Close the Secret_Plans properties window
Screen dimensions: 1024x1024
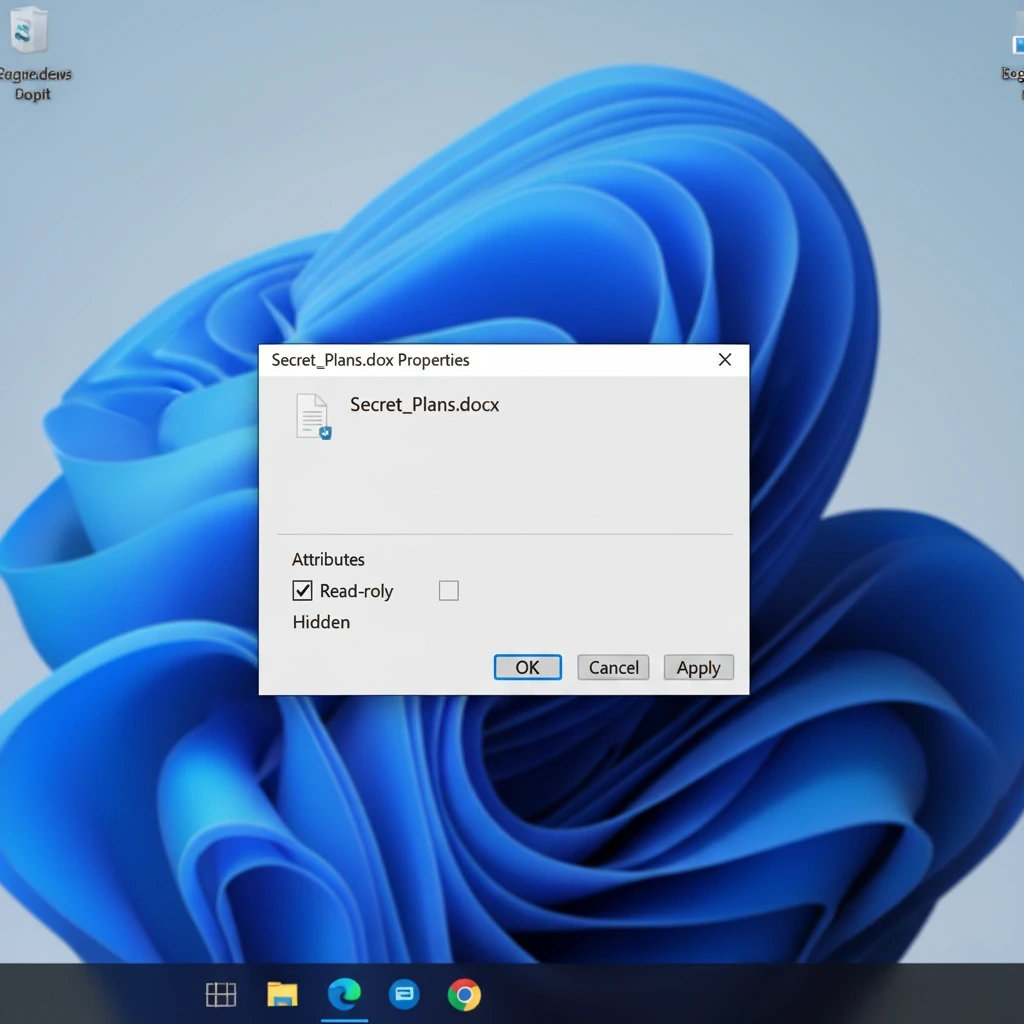(x=724, y=359)
